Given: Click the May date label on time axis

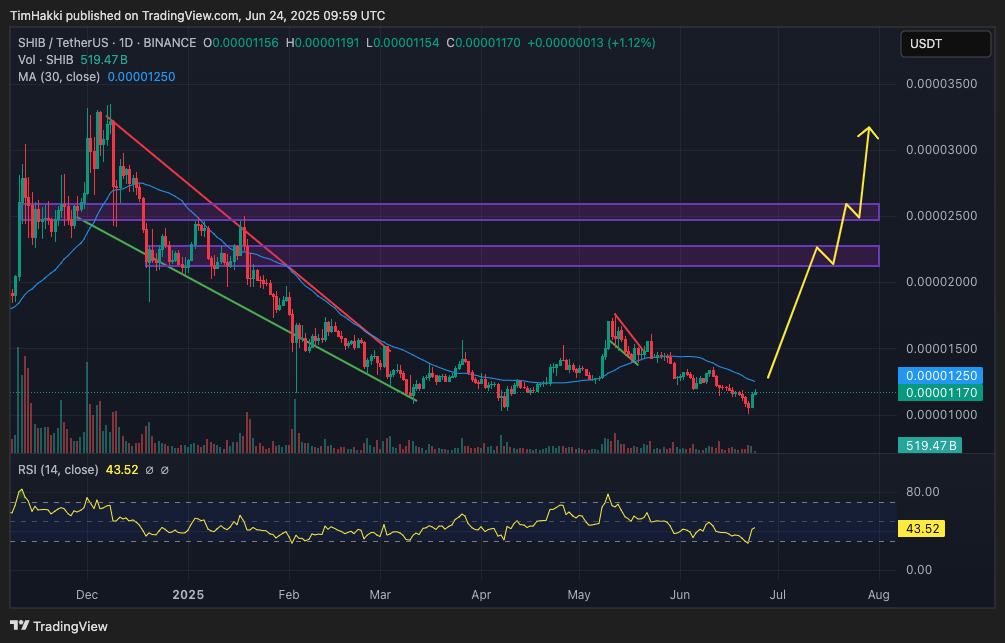Looking at the screenshot, I should pos(579,594).
